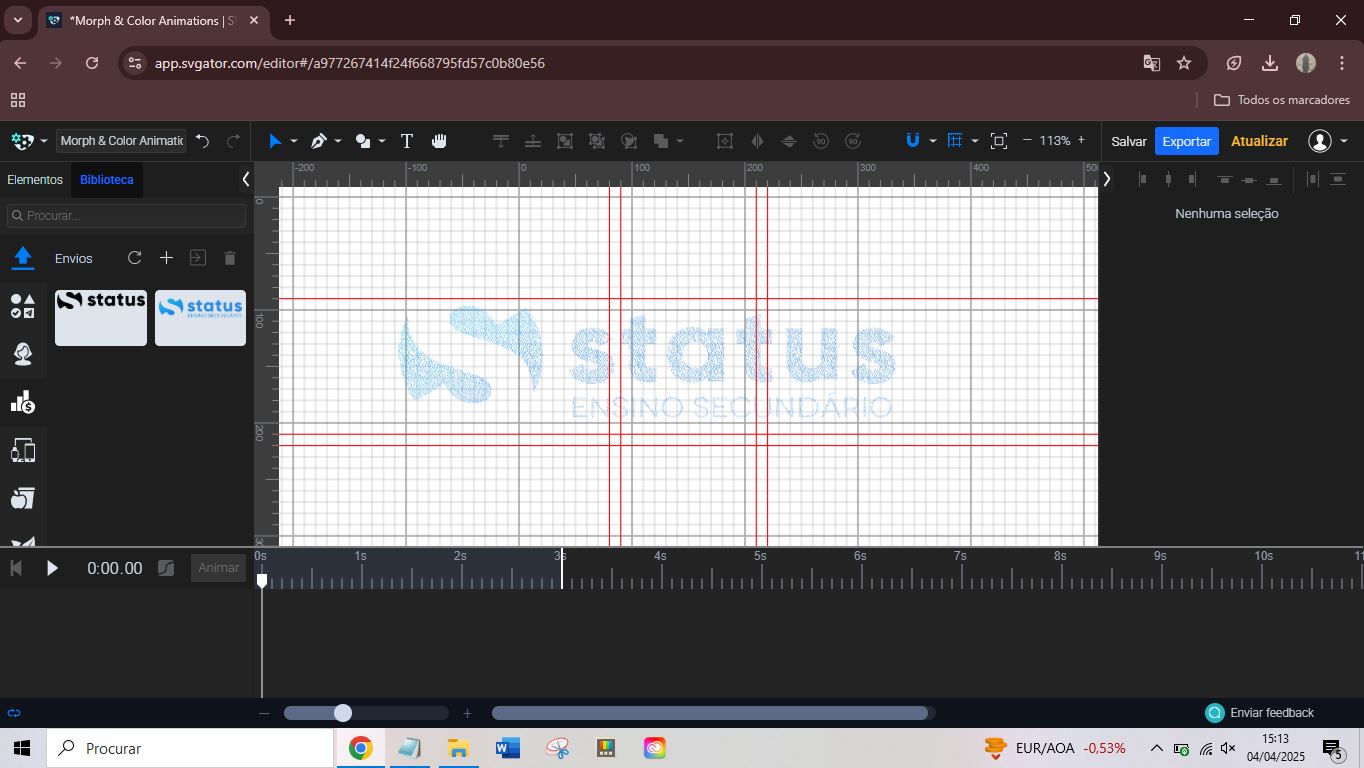Viewport: 1364px width, 768px height.
Task: Click the Salvar button
Action: click(x=1128, y=141)
